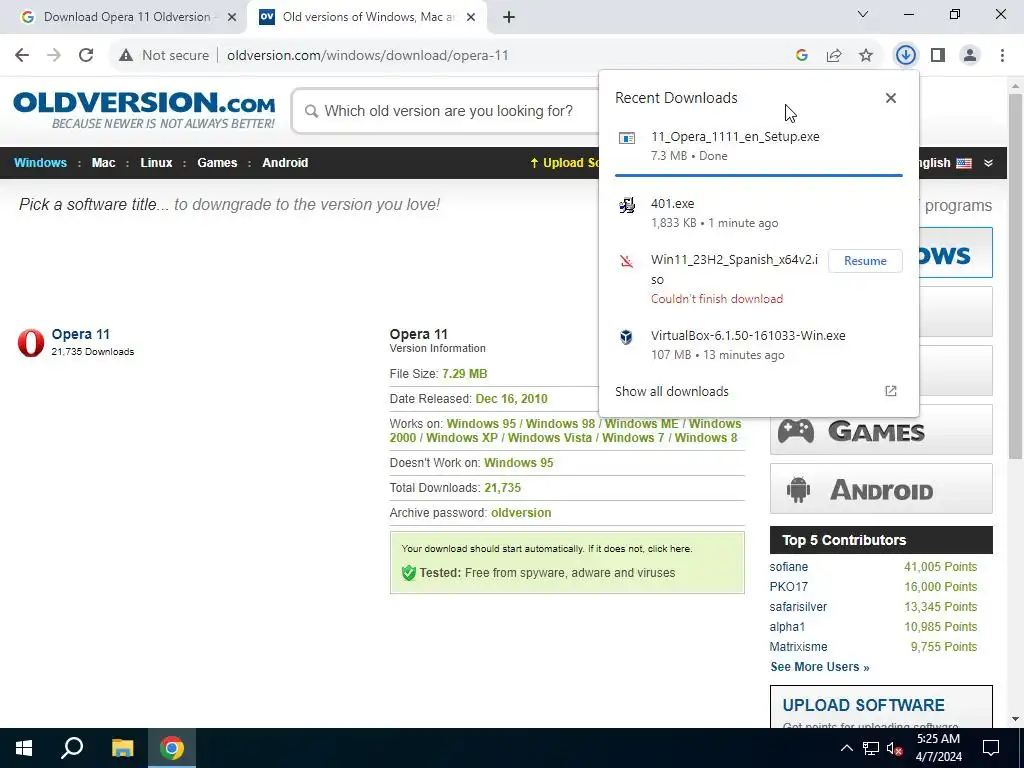Click the Upload Software nav link
This screenshot has height=768, width=1024.
[x=564, y=163]
